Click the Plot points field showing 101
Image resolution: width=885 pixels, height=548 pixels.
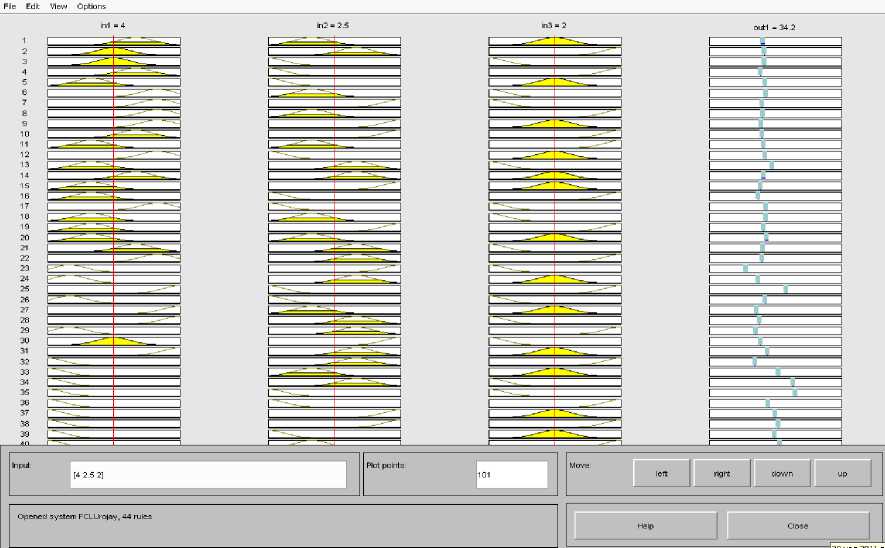tap(511, 475)
